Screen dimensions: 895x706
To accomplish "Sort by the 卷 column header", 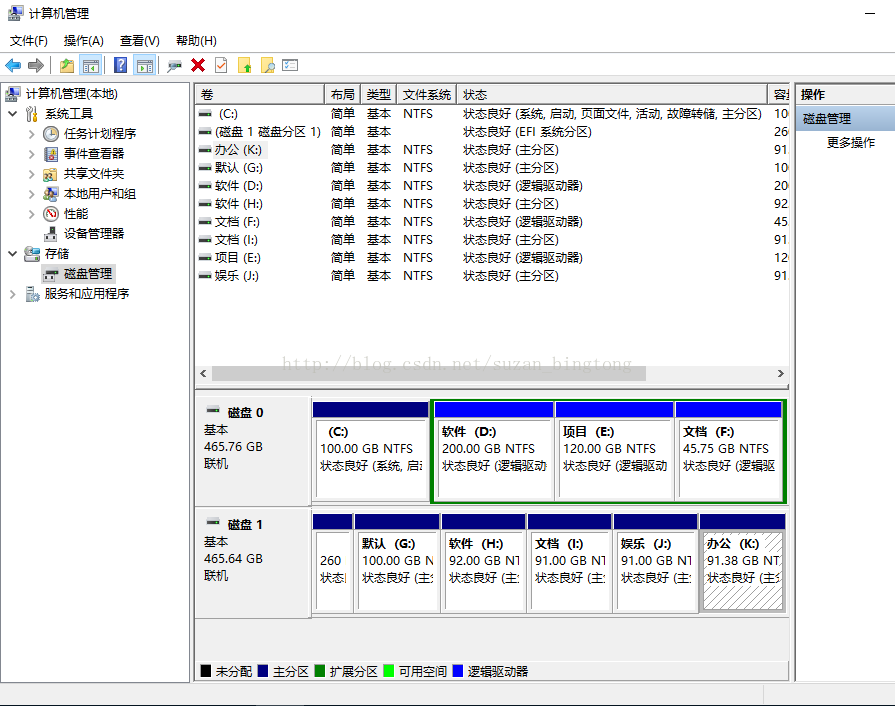I will pos(260,94).
